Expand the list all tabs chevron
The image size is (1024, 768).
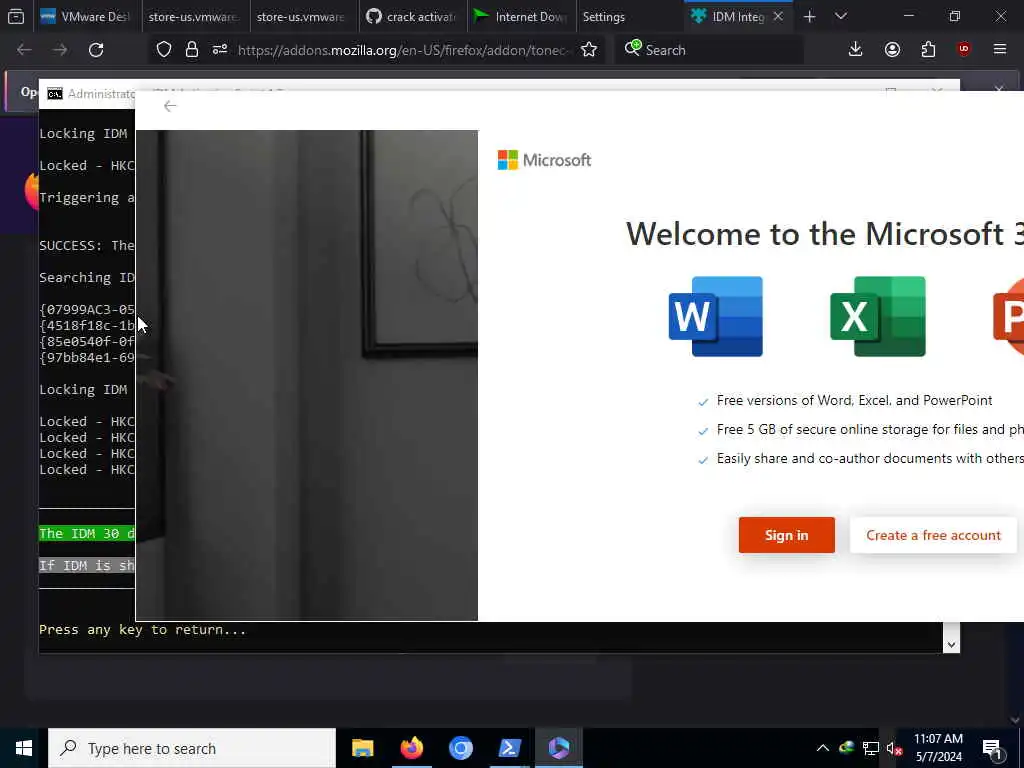tap(841, 16)
